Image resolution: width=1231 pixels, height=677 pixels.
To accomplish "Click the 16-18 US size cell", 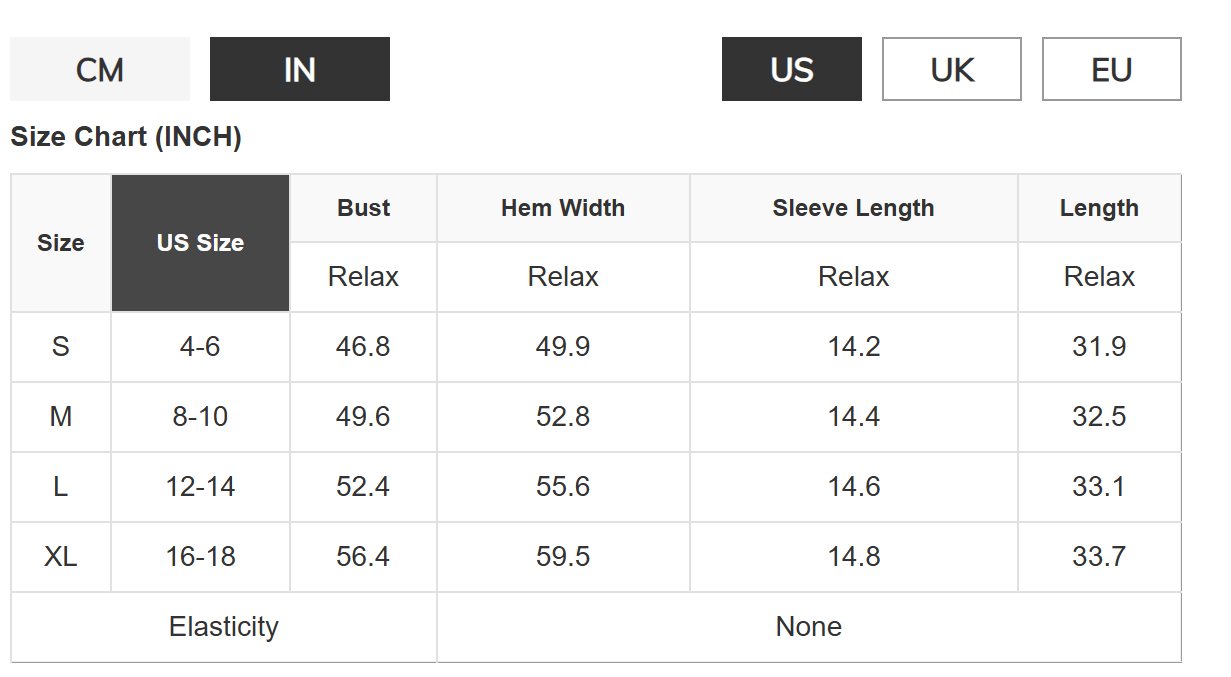I will click(200, 557).
